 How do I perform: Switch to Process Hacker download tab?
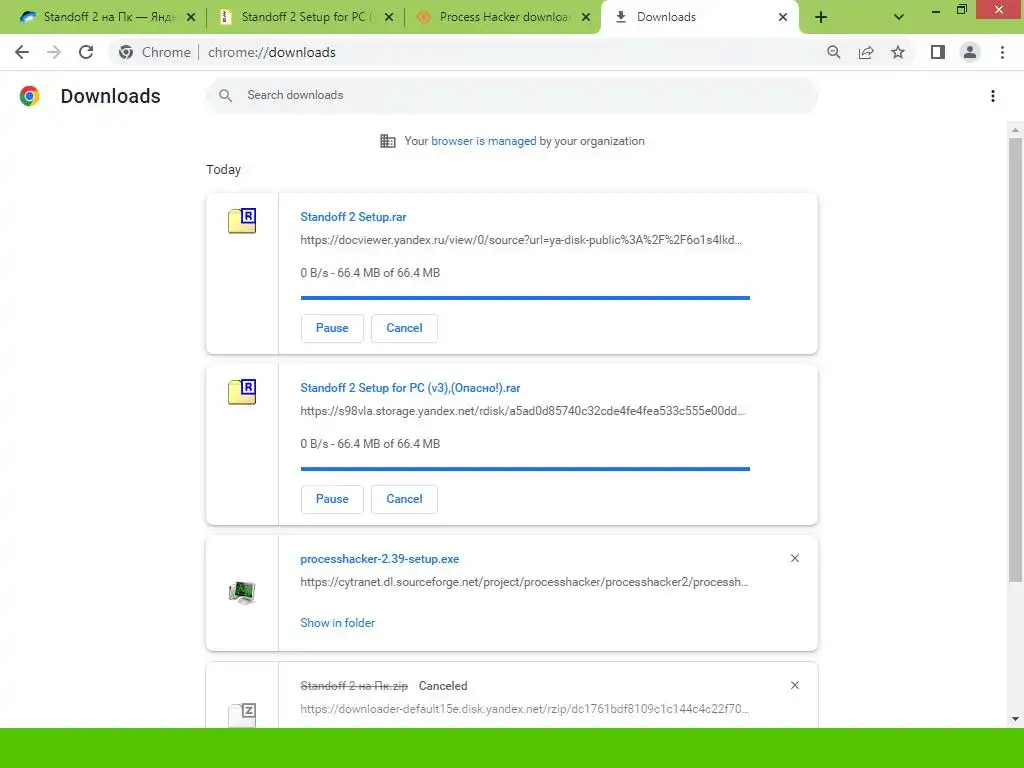[503, 17]
